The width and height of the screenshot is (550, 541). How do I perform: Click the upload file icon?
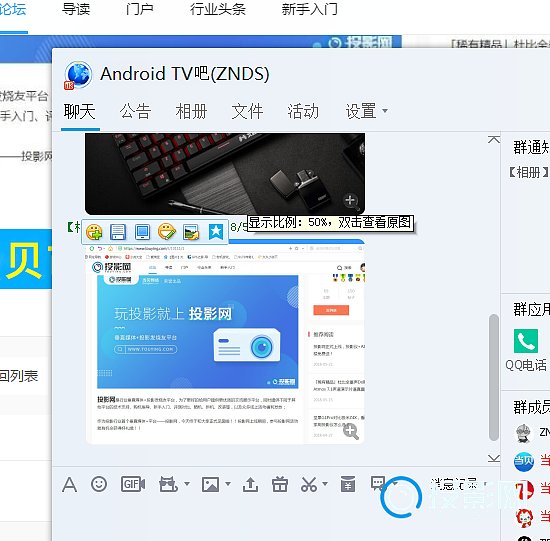[x=250, y=485]
